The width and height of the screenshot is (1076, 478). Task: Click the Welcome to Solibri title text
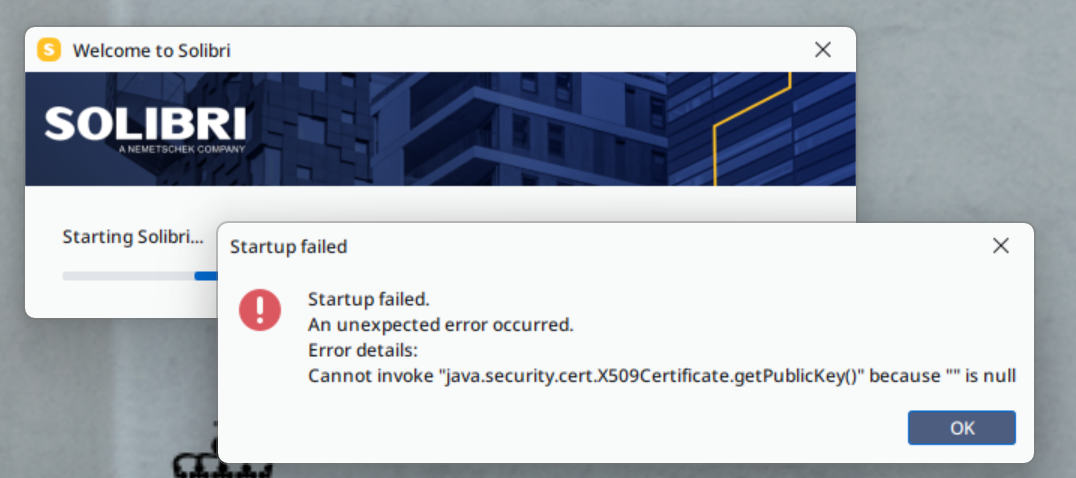(152, 51)
